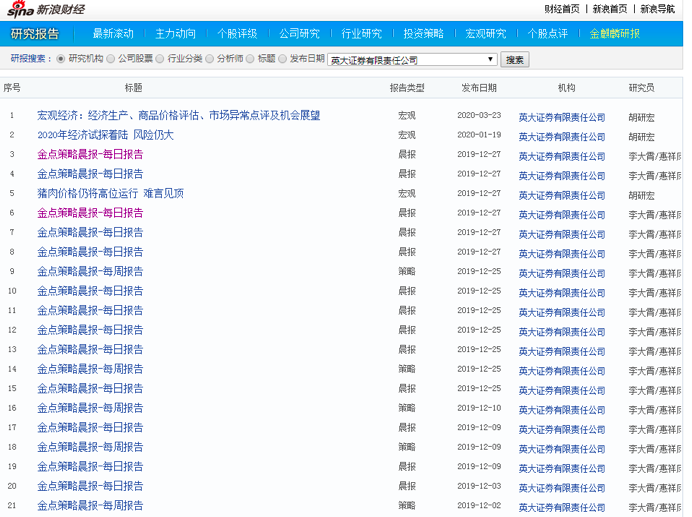This screenshot has width=692, height=517.
Task: Click the 研究报告 section heading
Action: [x=35, y=34]
